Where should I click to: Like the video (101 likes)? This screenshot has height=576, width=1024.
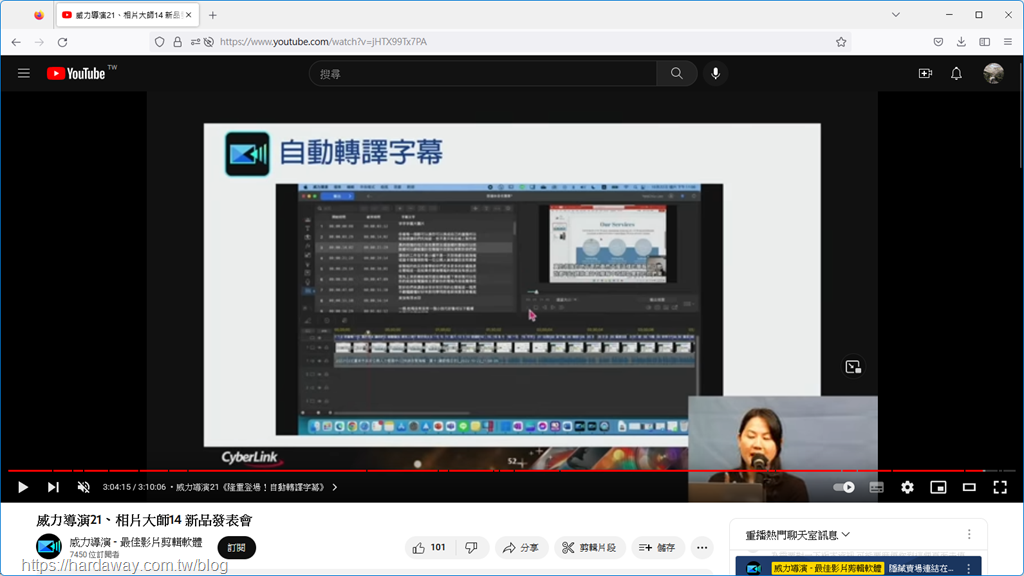click(x=429, y=547)
